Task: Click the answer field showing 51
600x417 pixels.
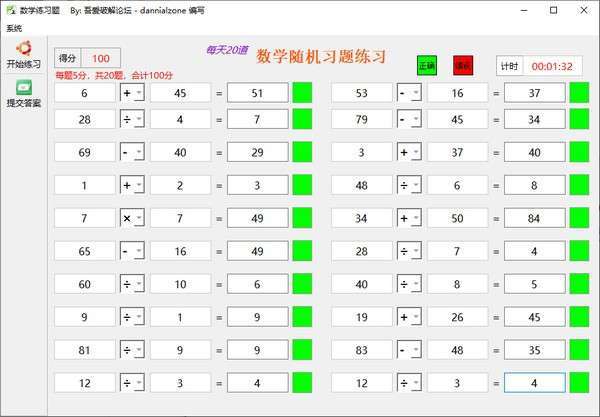Action: [x=258, y=93]
